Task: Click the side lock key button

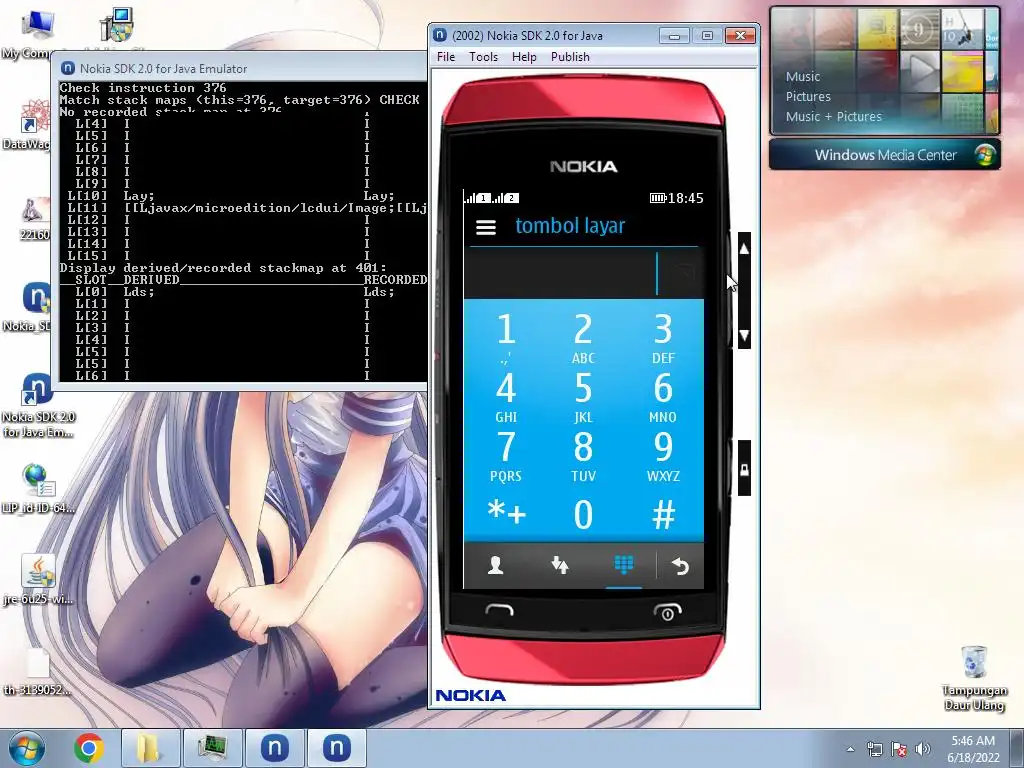Action: [744, 468]
